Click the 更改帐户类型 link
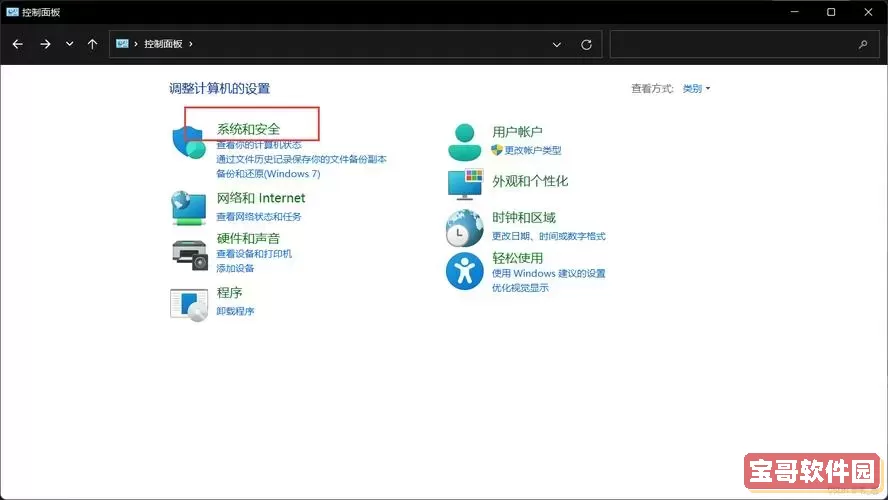Screen dimensions: 888x500 pos(533,150)
